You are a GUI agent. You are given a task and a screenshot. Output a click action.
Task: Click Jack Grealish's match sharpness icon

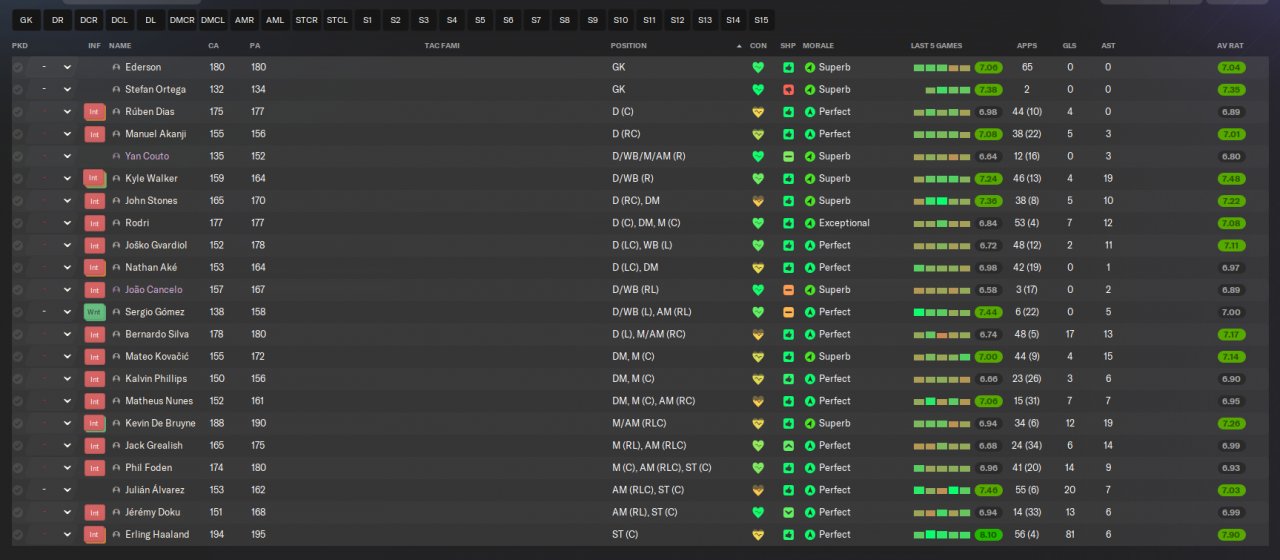coord(788,446)
